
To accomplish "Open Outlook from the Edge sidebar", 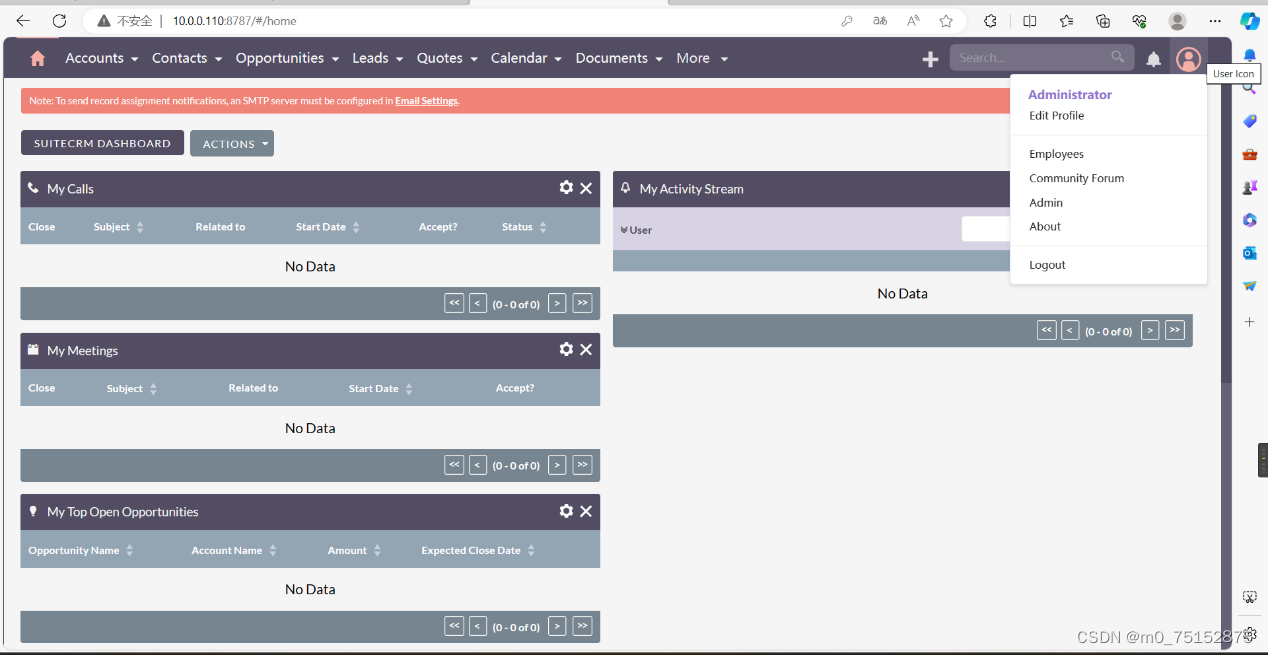I will 1249,253.
